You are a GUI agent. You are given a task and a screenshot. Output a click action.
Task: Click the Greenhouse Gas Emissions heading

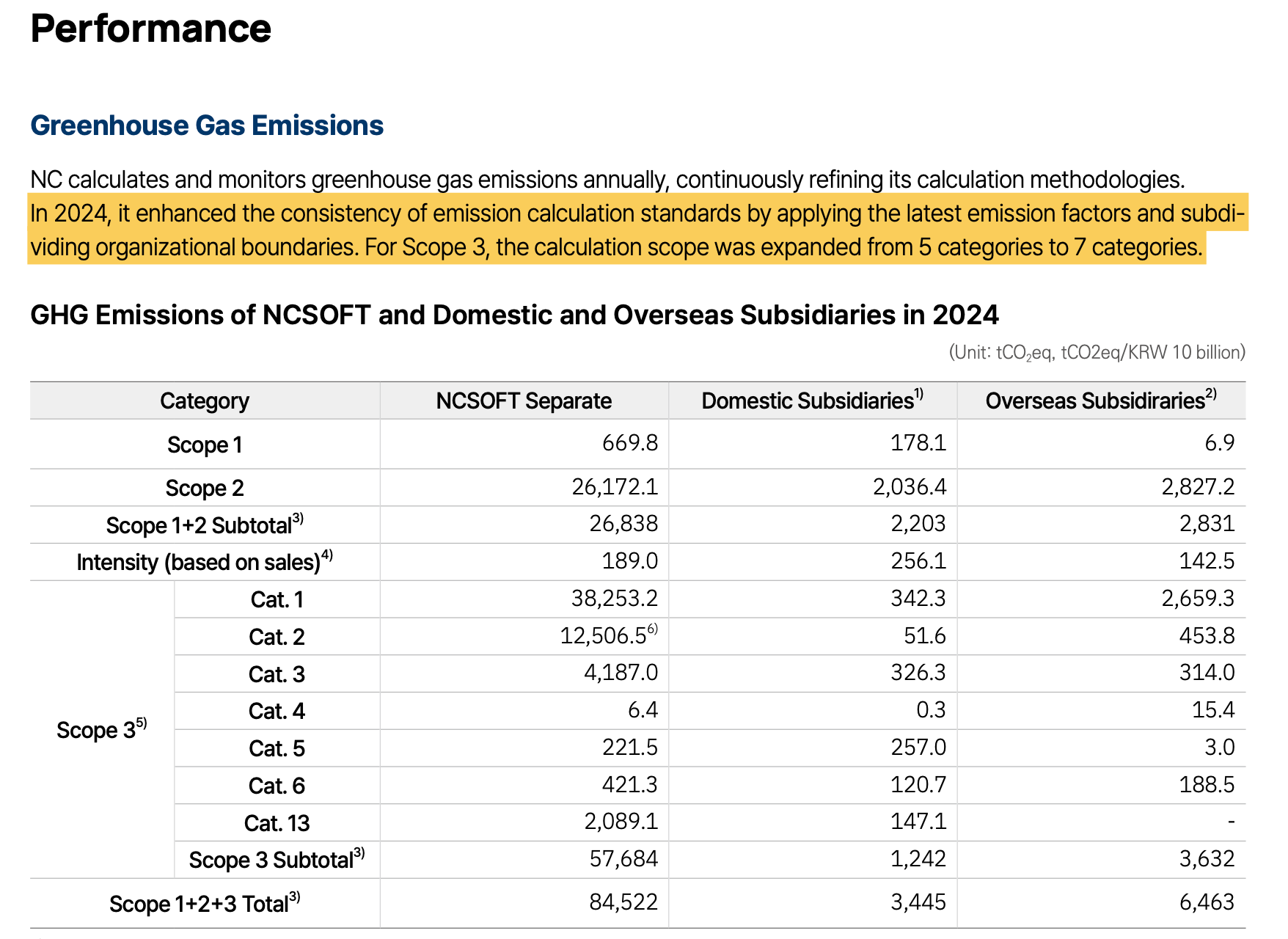coord(207,125)
